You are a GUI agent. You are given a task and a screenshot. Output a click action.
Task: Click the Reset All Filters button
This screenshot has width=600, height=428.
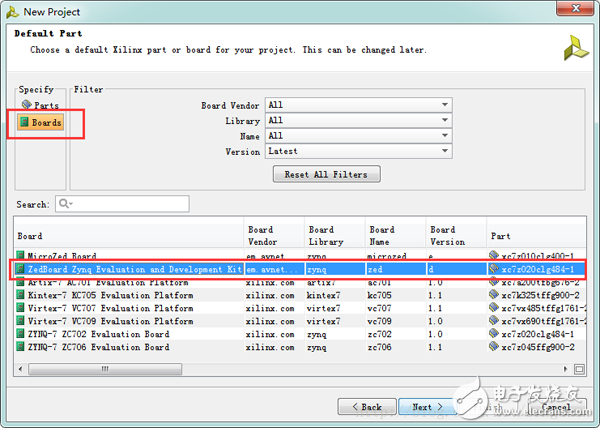tap(325, 174)
